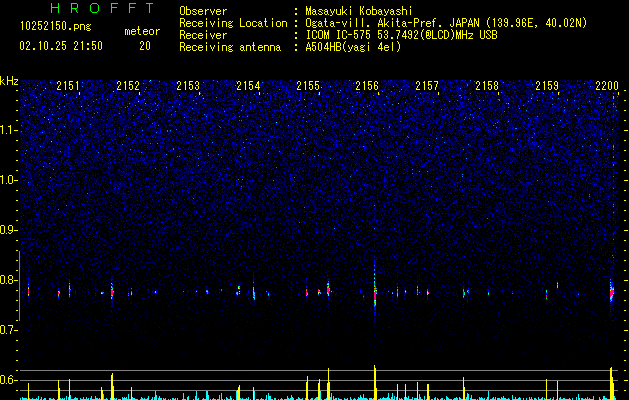629x400 pixels.
Task: Click the meteor count value 20
Action: 145,46
